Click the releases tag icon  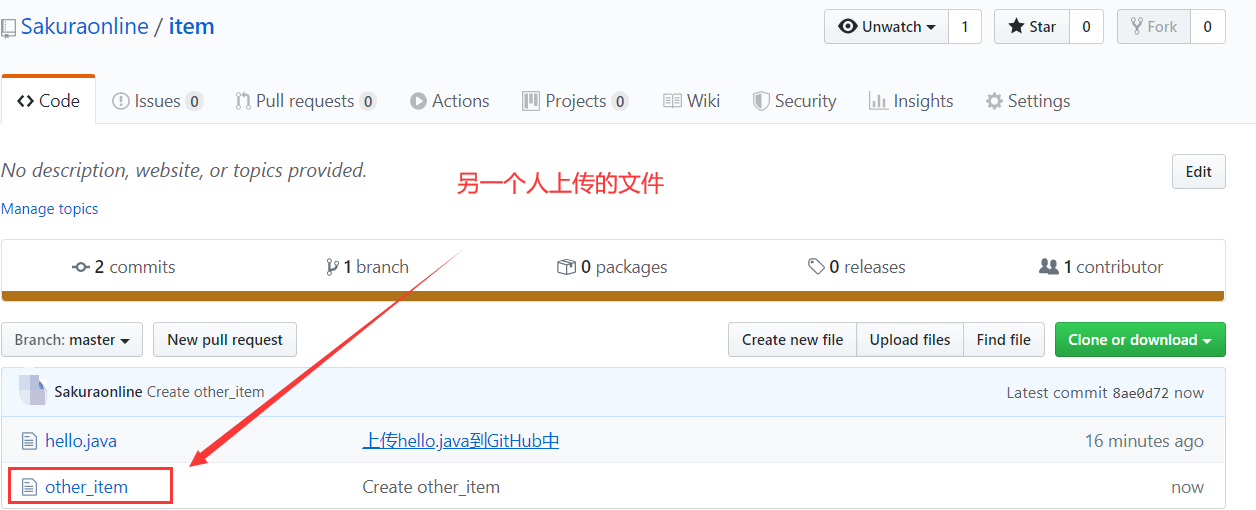[x=817, y=267]
